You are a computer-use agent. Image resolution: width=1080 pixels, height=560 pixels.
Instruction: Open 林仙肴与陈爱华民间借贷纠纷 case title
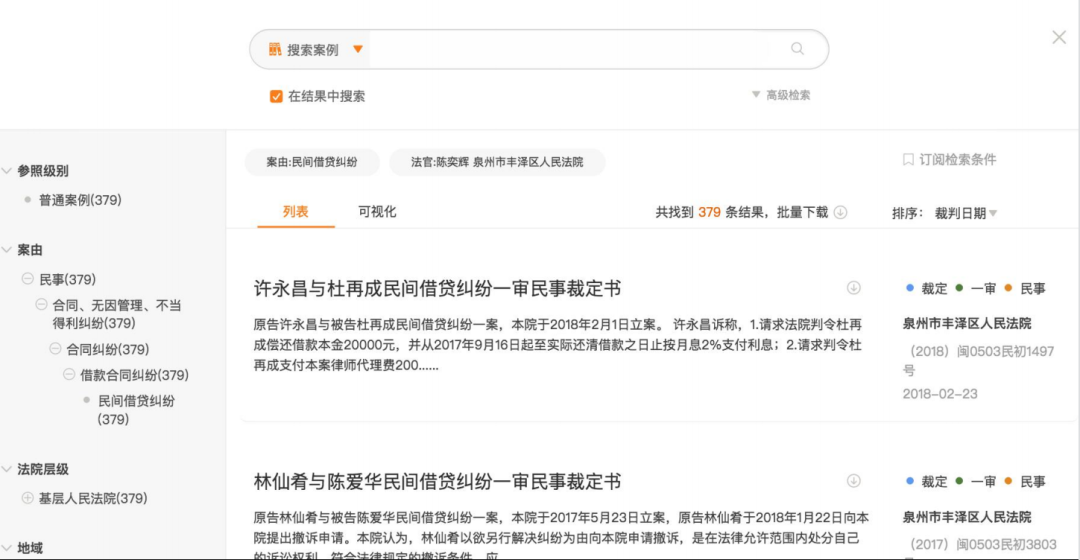(x=437, y=482)
